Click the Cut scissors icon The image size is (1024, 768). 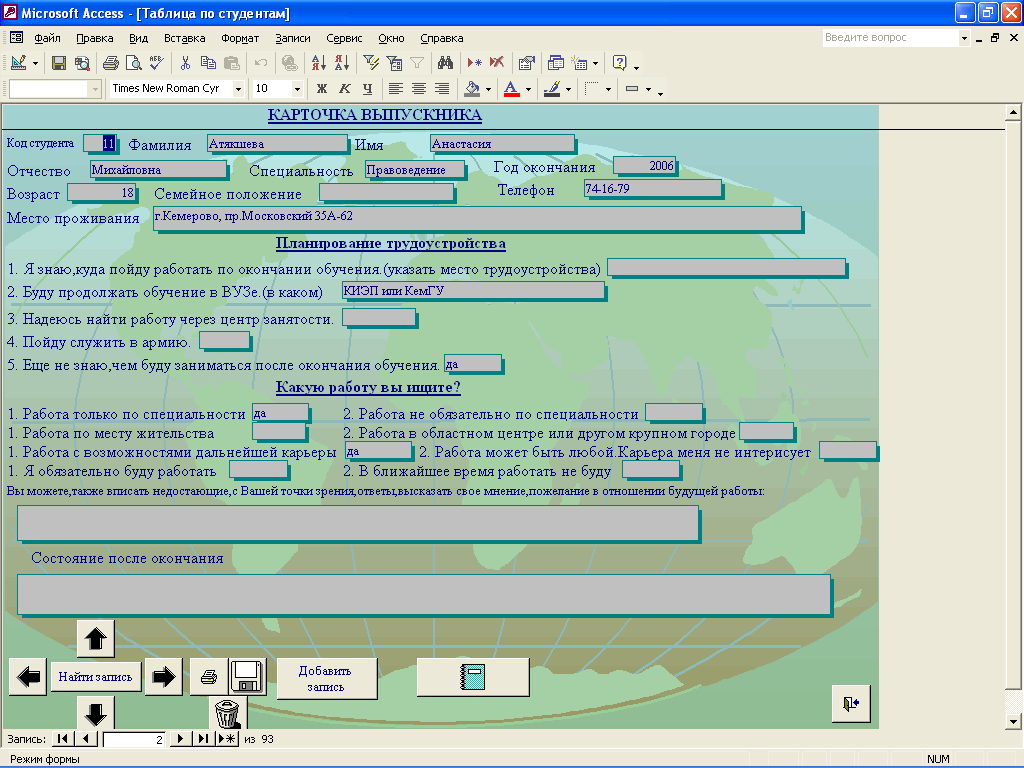[x=185, y=63]
